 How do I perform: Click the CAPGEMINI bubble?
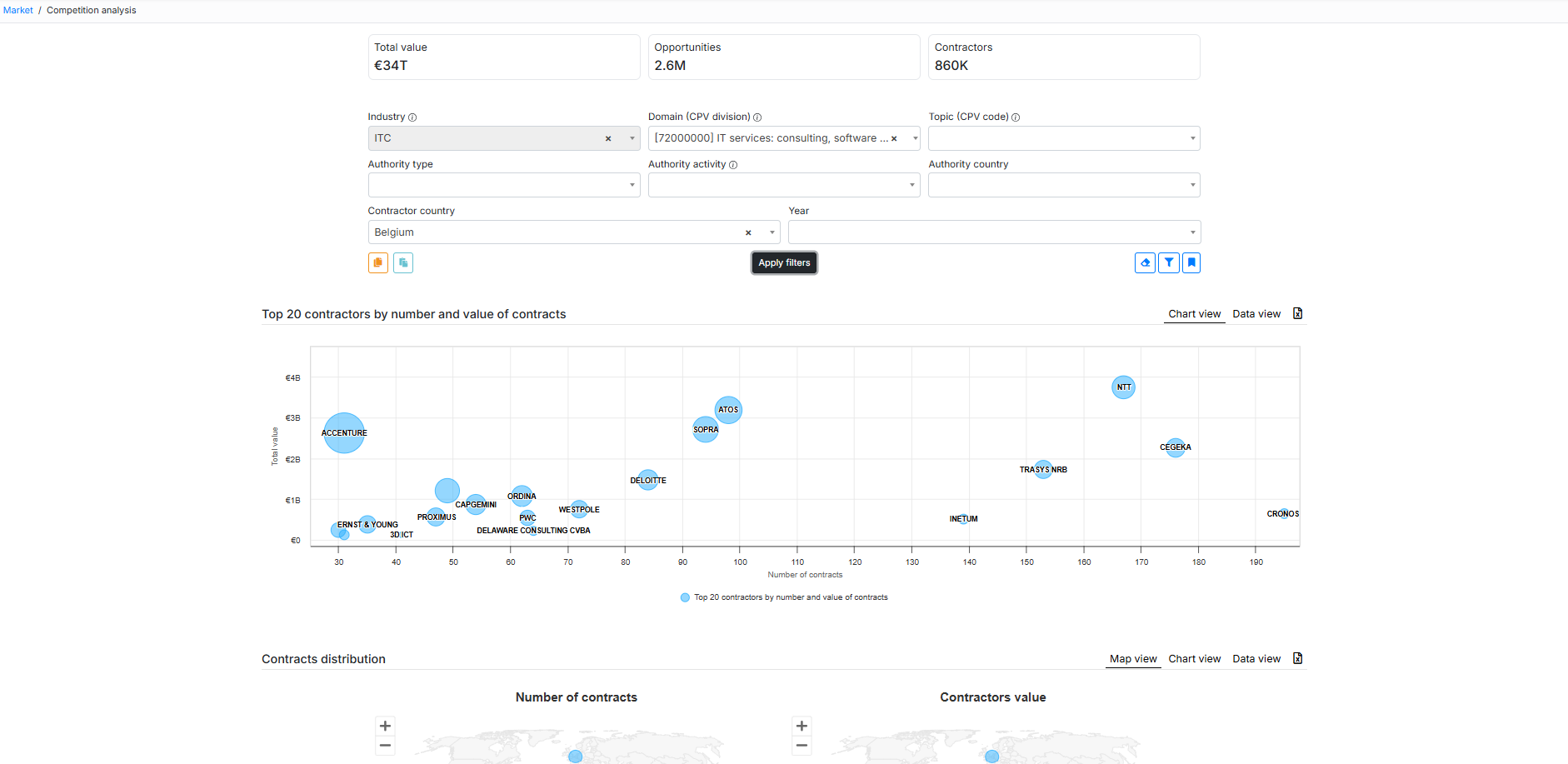tap(476, 504)
